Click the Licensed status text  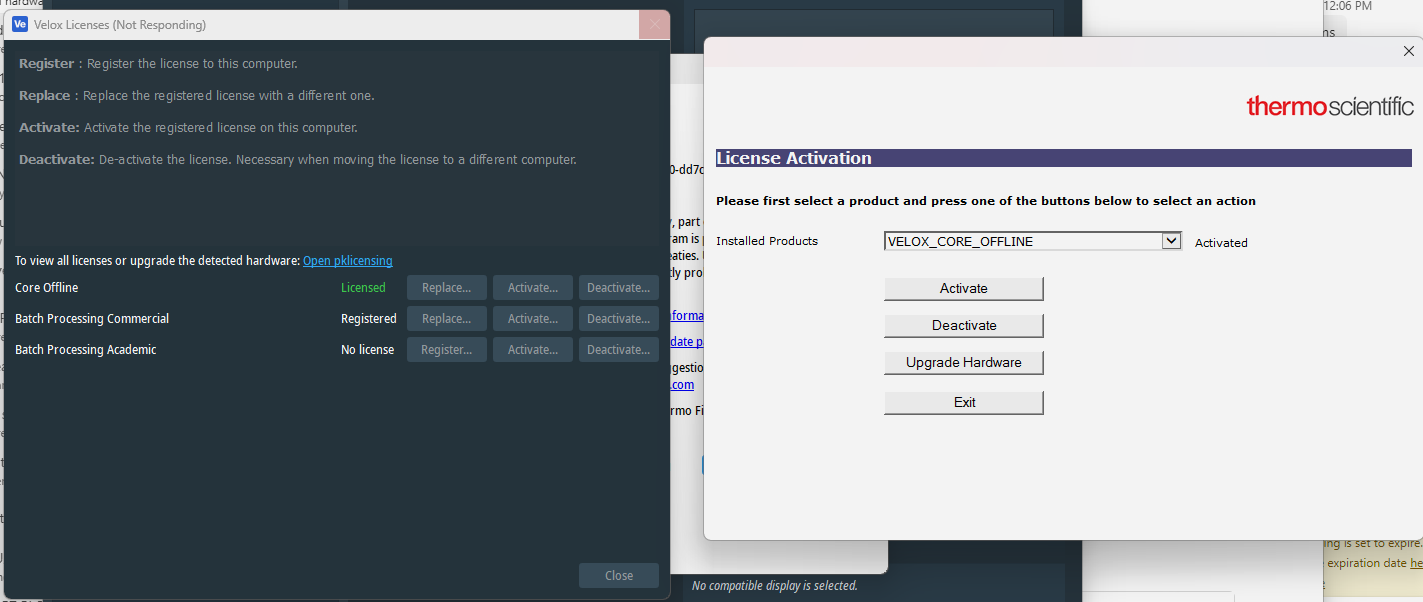363,288
